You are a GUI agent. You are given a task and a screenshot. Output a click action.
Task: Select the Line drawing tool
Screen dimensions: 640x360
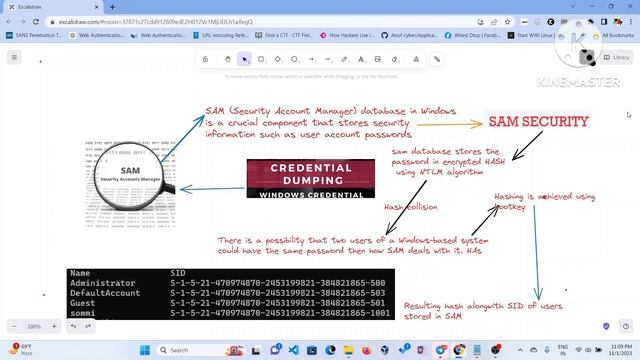(x=328, y=59)
